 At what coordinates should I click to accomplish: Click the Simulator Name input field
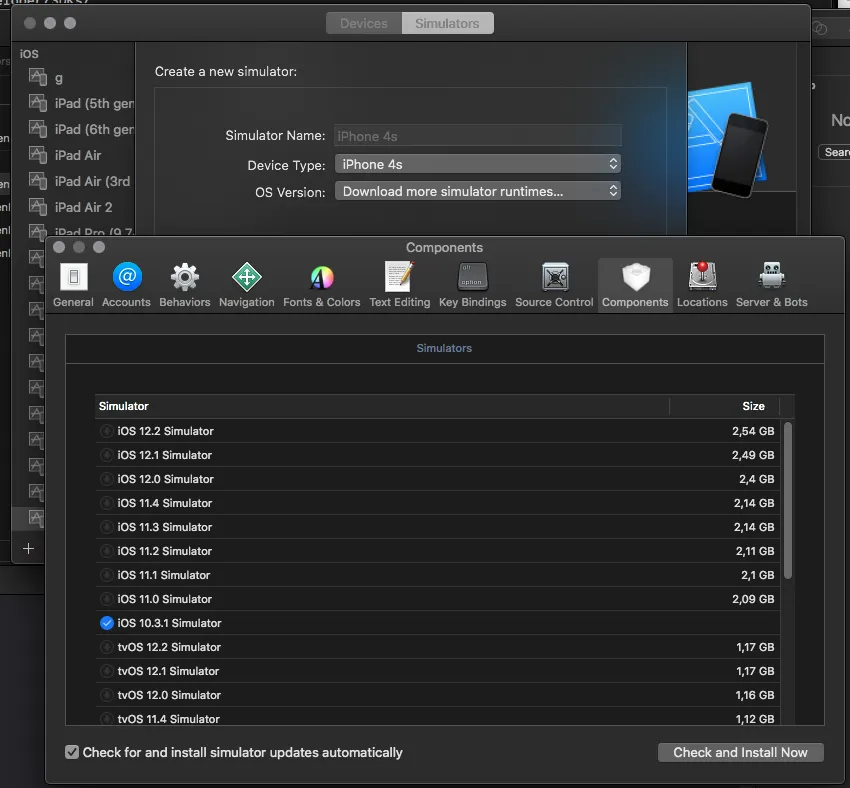478,136
